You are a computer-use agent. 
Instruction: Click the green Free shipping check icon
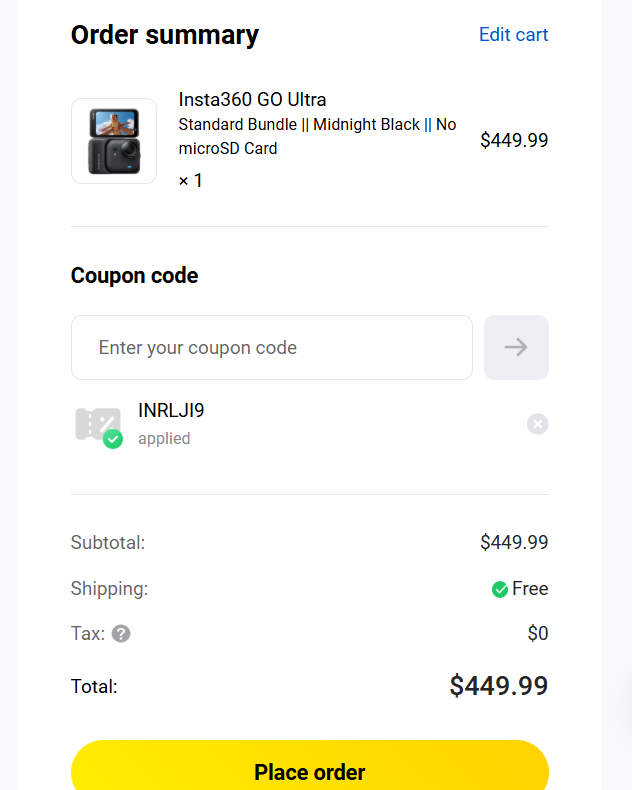(x=500, y=589)
